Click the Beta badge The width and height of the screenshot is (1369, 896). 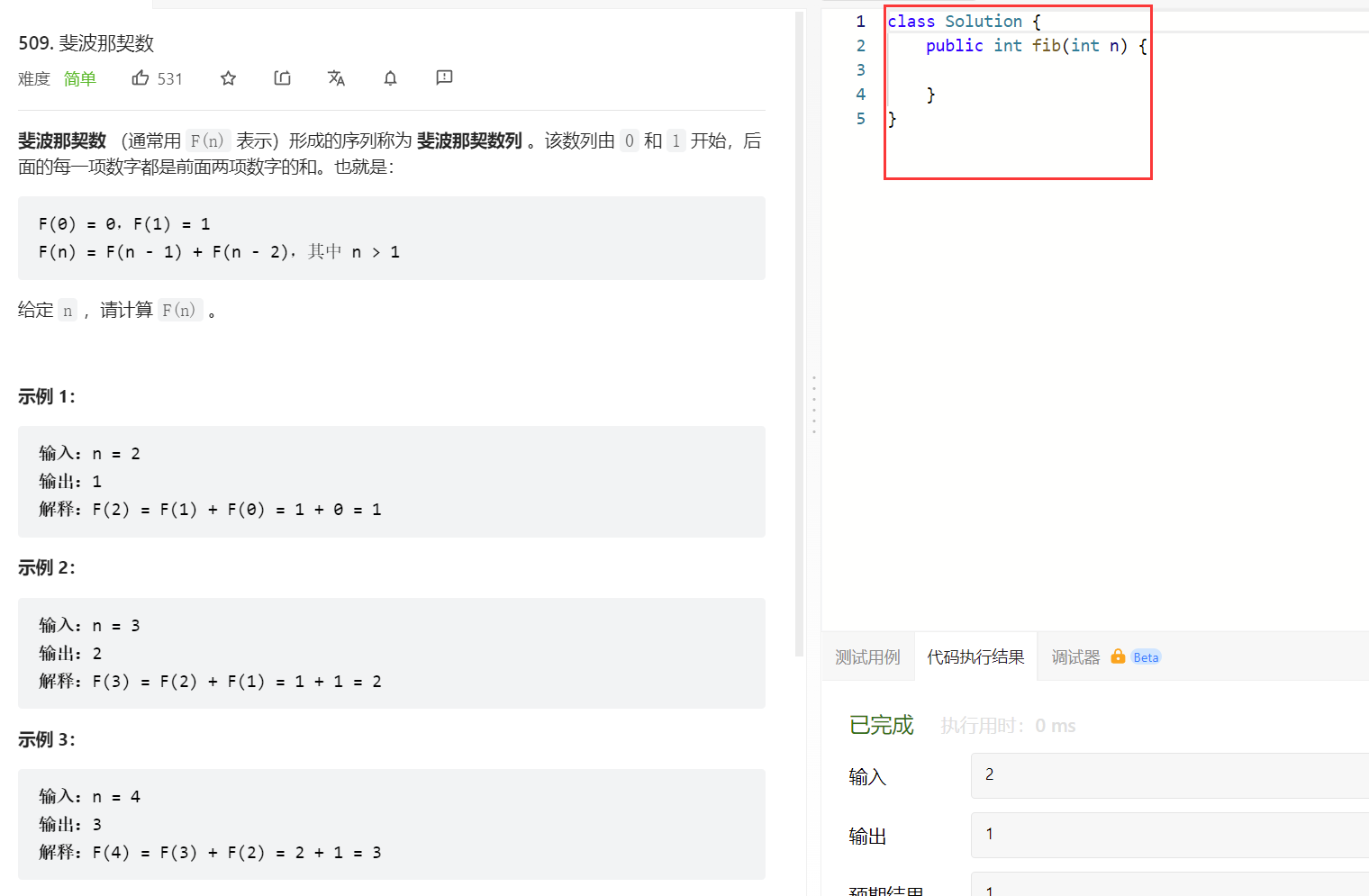(x=1146, y=657)
